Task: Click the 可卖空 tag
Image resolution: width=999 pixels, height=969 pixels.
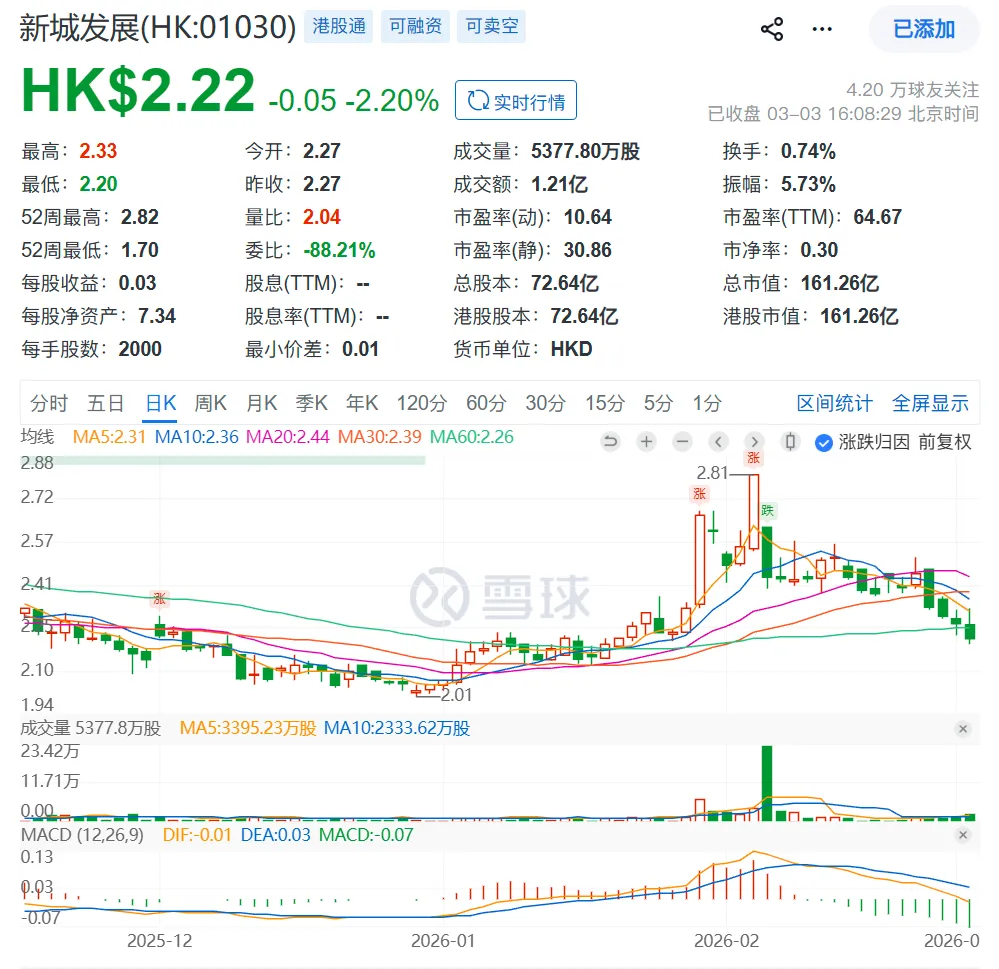Action: click(492, 26)
